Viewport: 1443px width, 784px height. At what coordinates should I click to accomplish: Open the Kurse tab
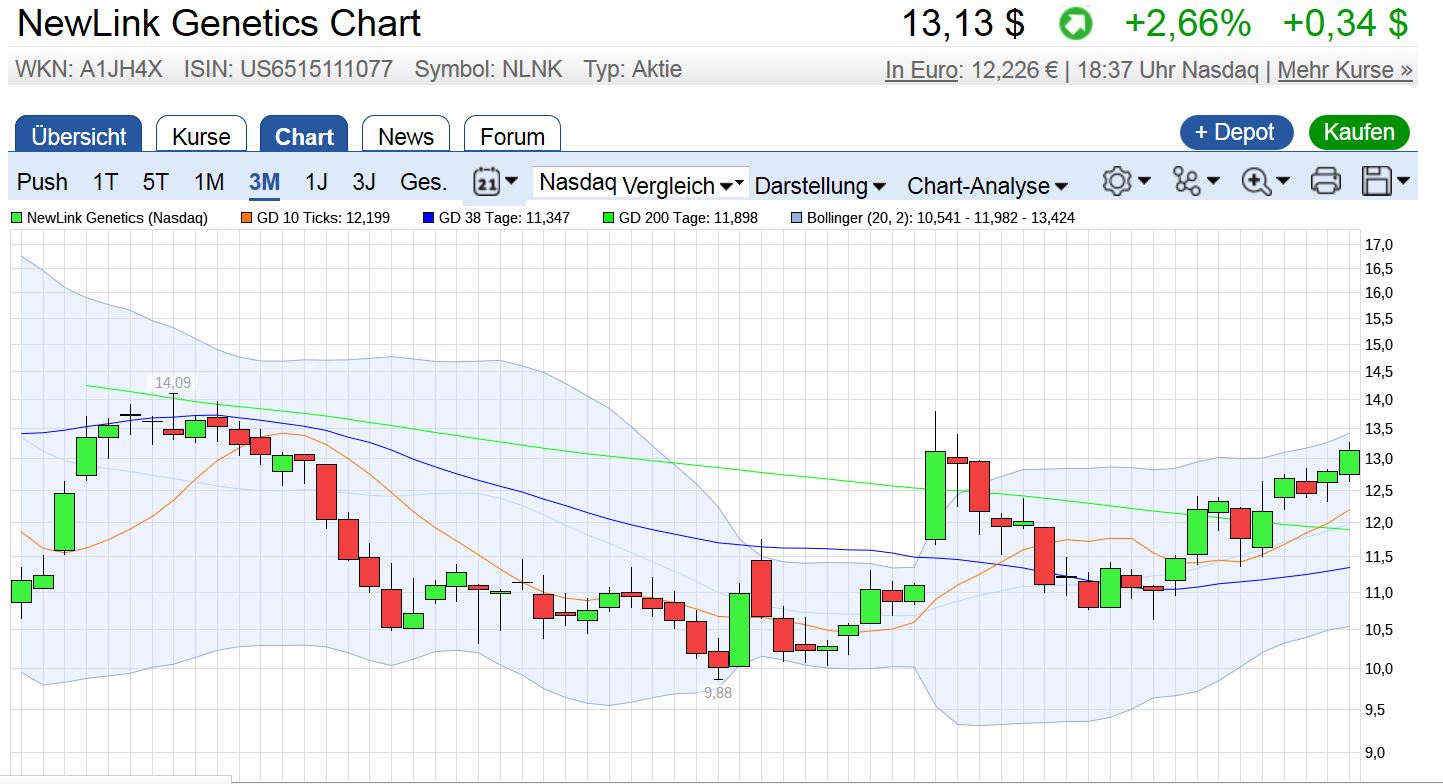tap(201, 136)
